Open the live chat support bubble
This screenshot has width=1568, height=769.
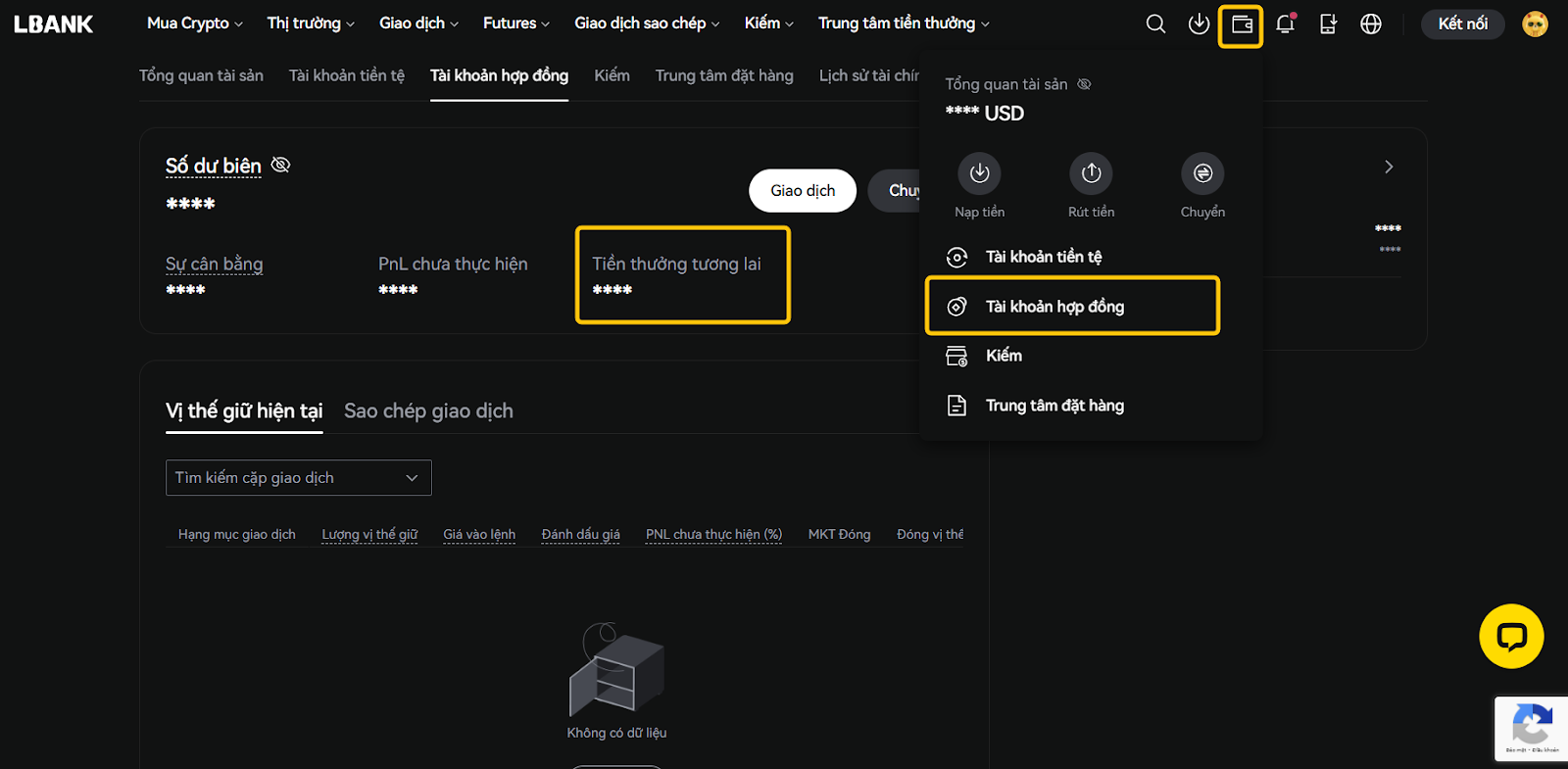click(x=1510, y=637)
